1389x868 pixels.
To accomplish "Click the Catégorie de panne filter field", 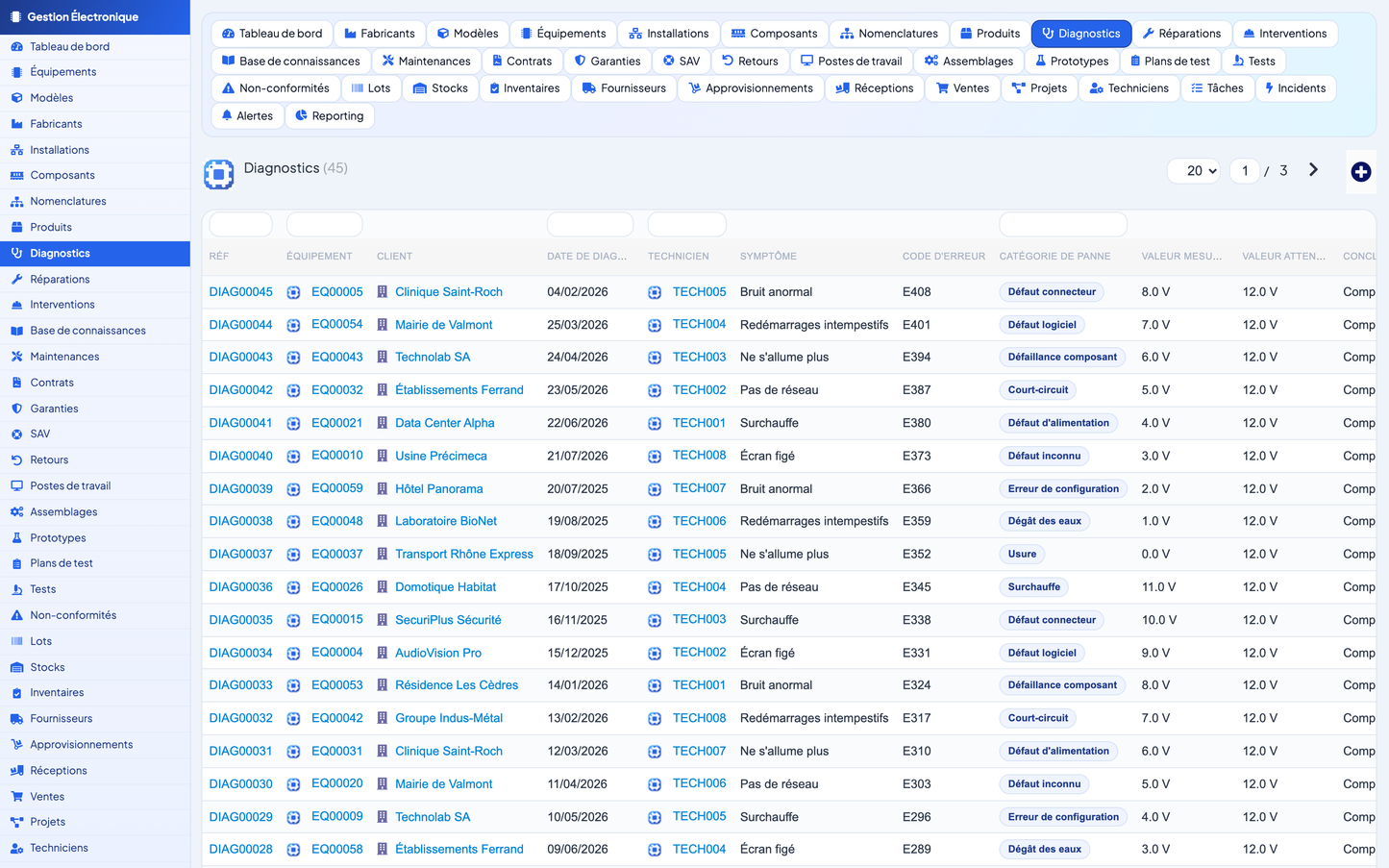I will point(1062,225).
